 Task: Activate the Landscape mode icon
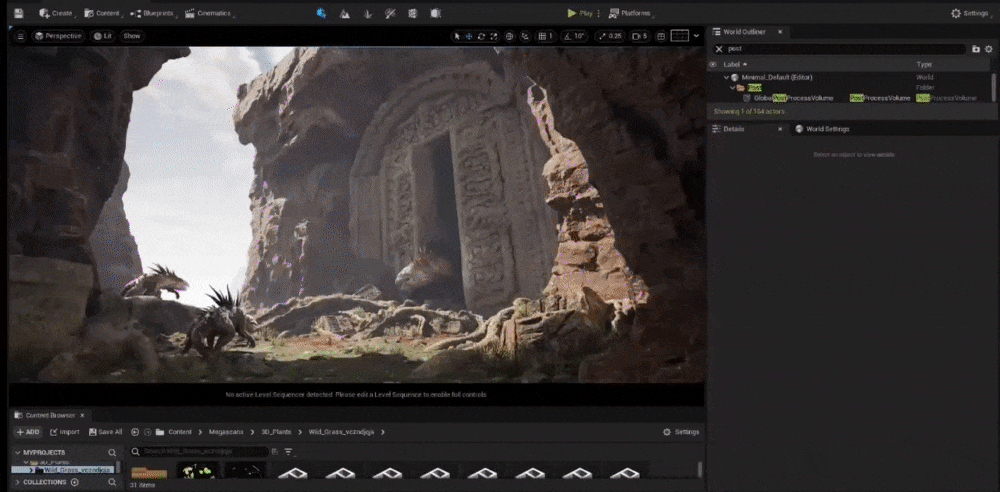point(345,14)
